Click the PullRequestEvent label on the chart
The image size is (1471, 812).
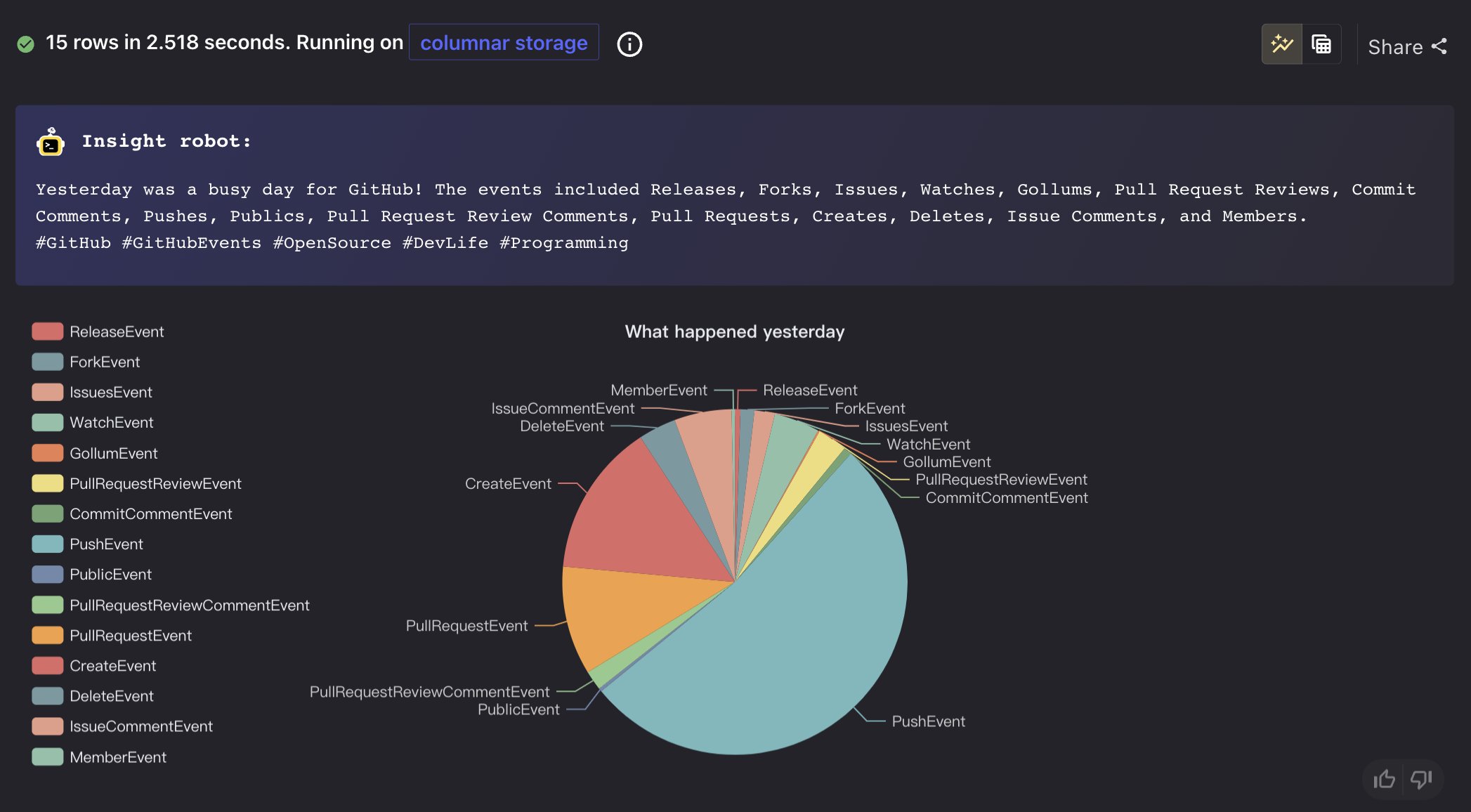[466, 625]
